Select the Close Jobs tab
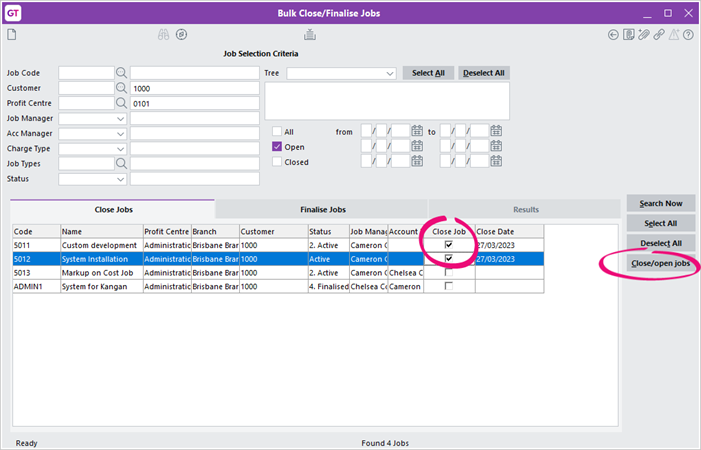 click(x=112, y=210)
